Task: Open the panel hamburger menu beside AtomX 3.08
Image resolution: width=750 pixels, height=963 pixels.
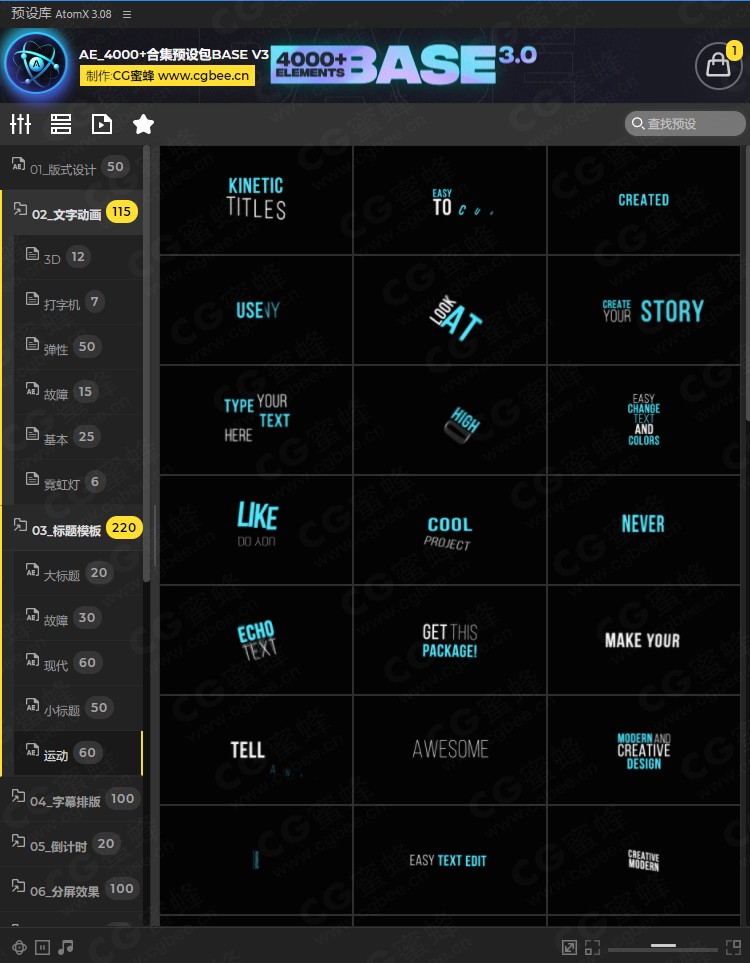Action: 127,14
